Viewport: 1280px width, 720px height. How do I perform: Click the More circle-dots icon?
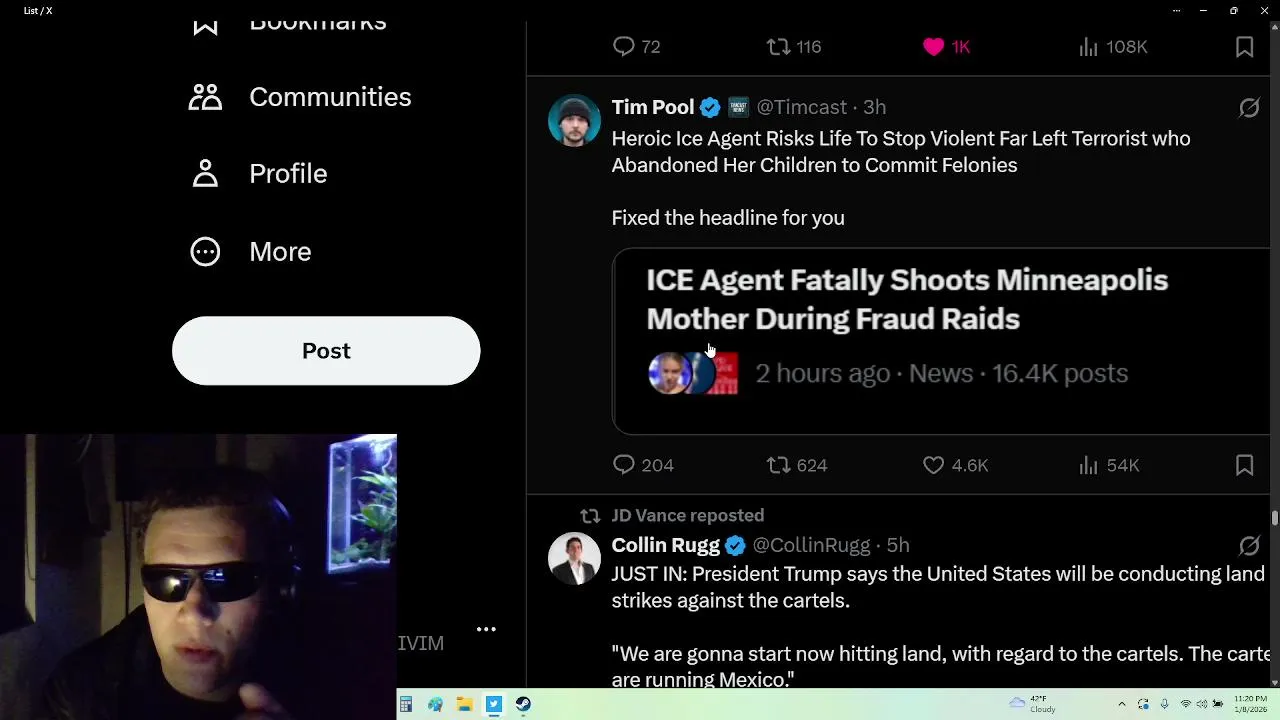pyautogui.click(x=205, y=252)
